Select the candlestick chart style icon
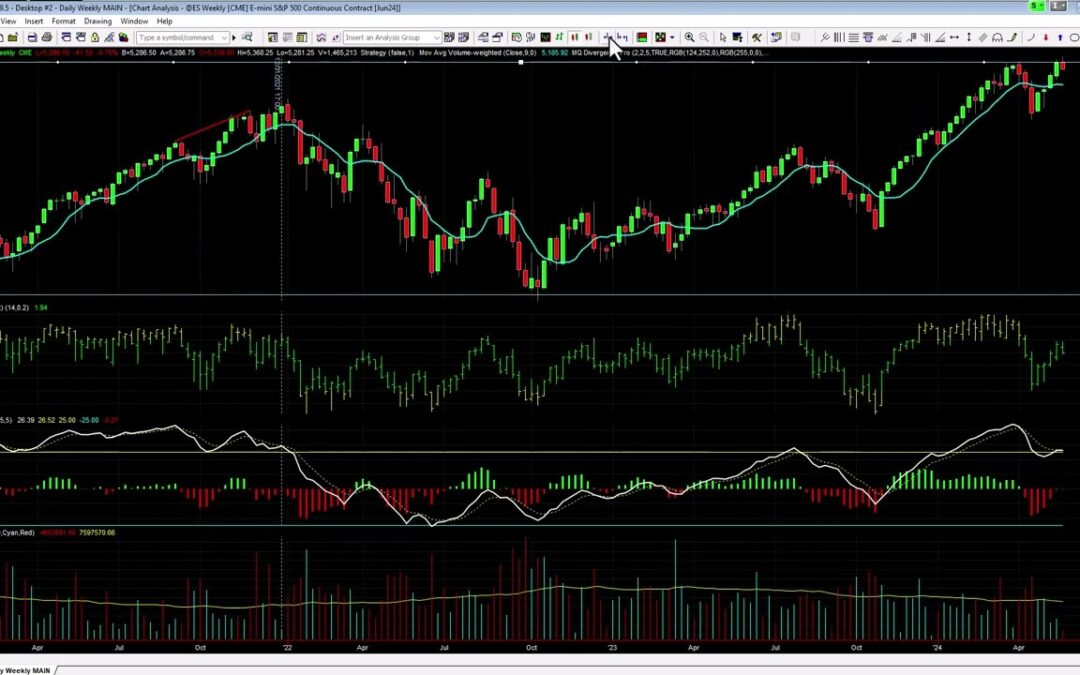 click(x=574, y=37)
